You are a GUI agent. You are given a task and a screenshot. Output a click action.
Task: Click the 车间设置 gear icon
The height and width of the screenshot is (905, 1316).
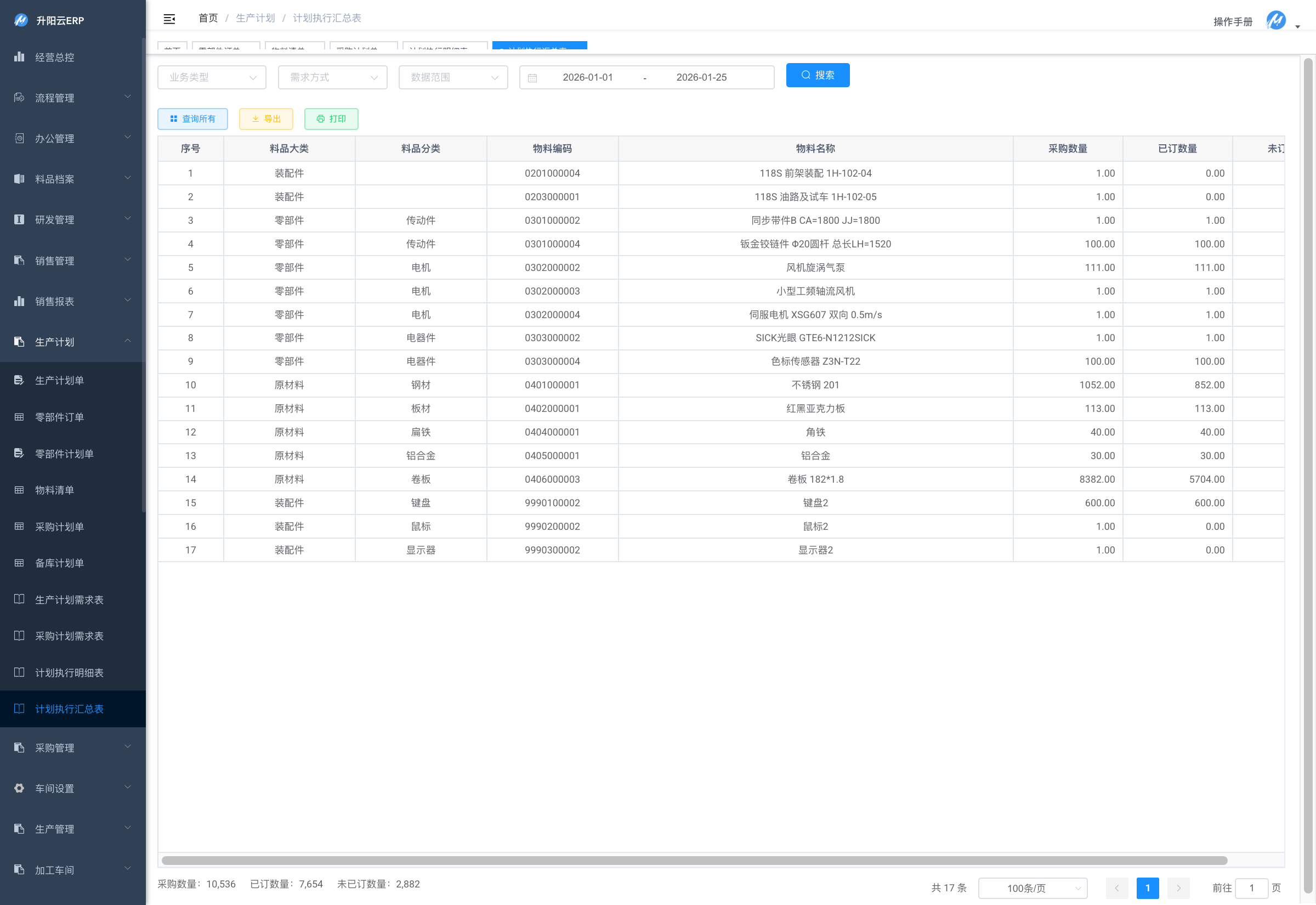point(19,788)
